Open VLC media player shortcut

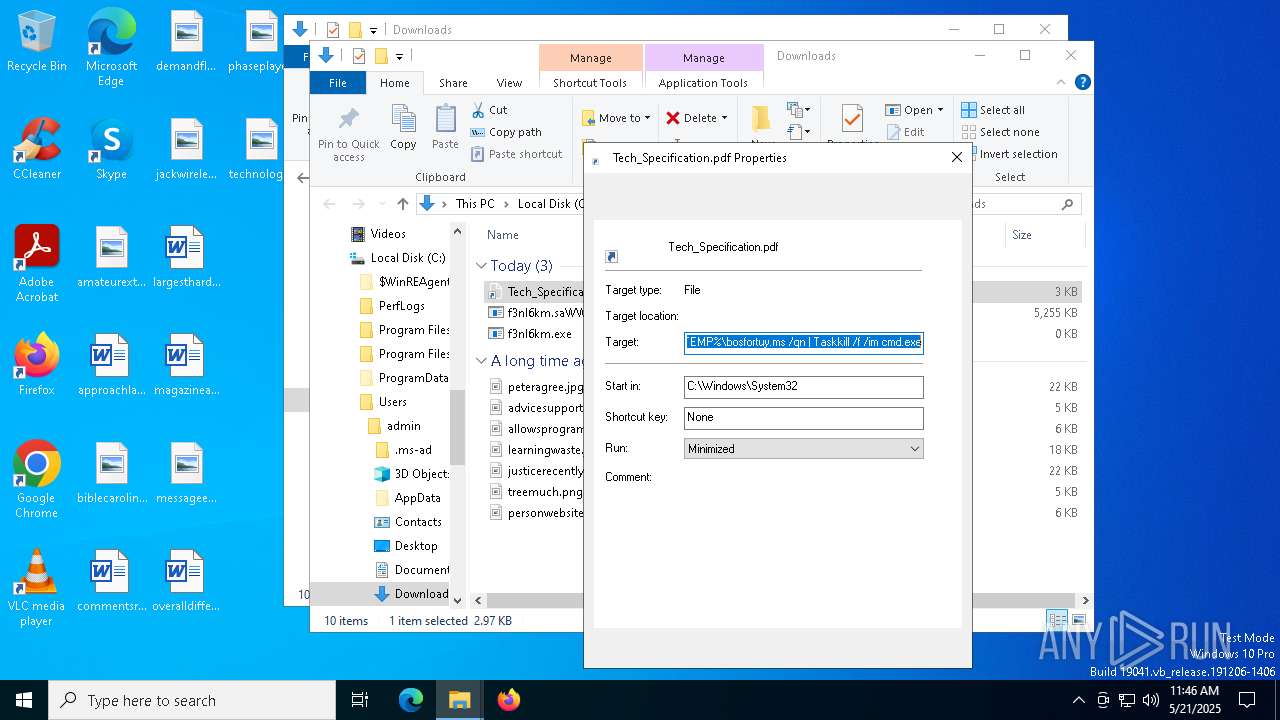(37, 588)
